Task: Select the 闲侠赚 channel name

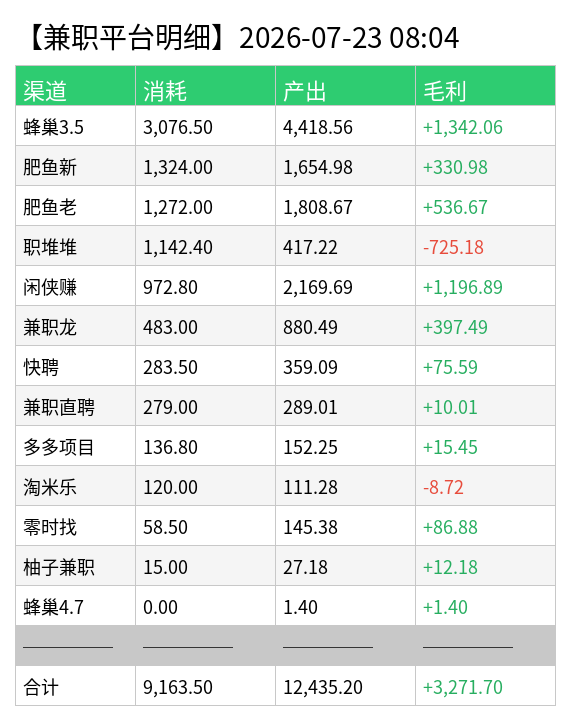Action: [x=50, y=287]
